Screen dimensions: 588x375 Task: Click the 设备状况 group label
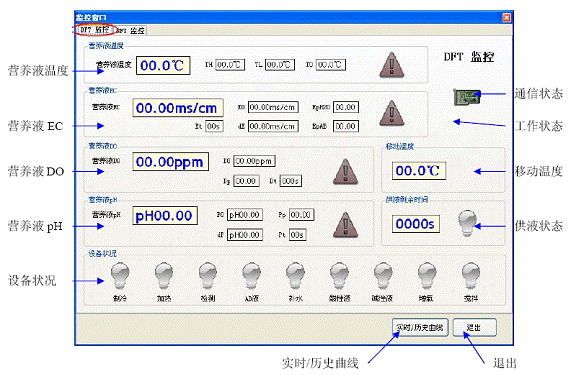click(103, 254)
